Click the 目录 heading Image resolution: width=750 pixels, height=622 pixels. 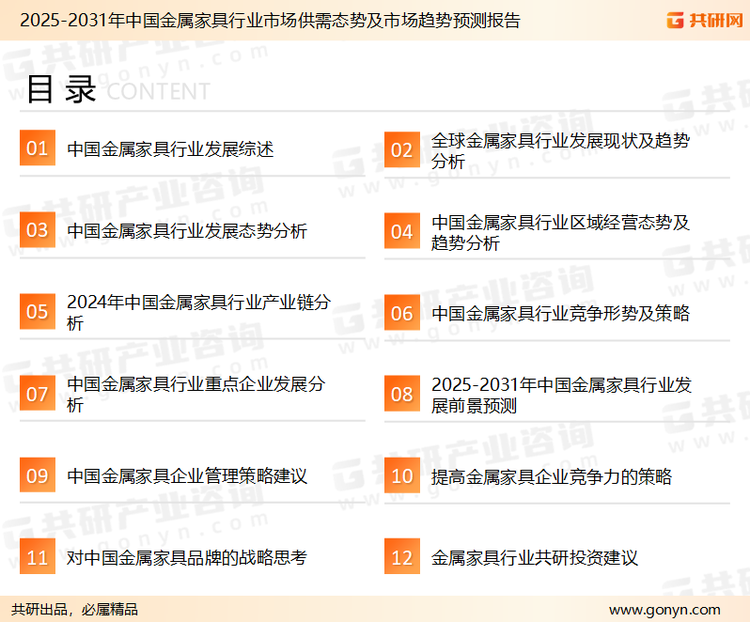pos(61,89)
